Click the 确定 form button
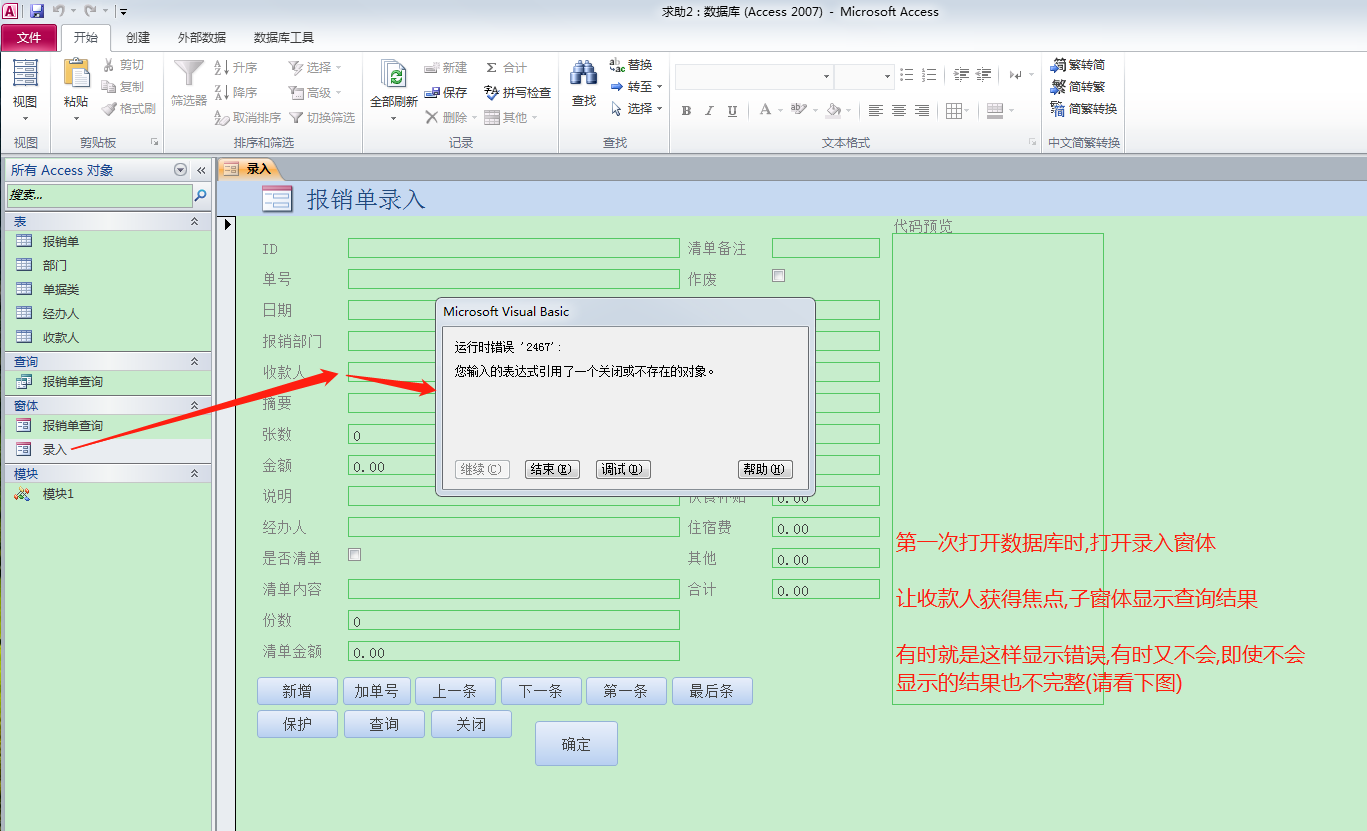 point(576,744)
